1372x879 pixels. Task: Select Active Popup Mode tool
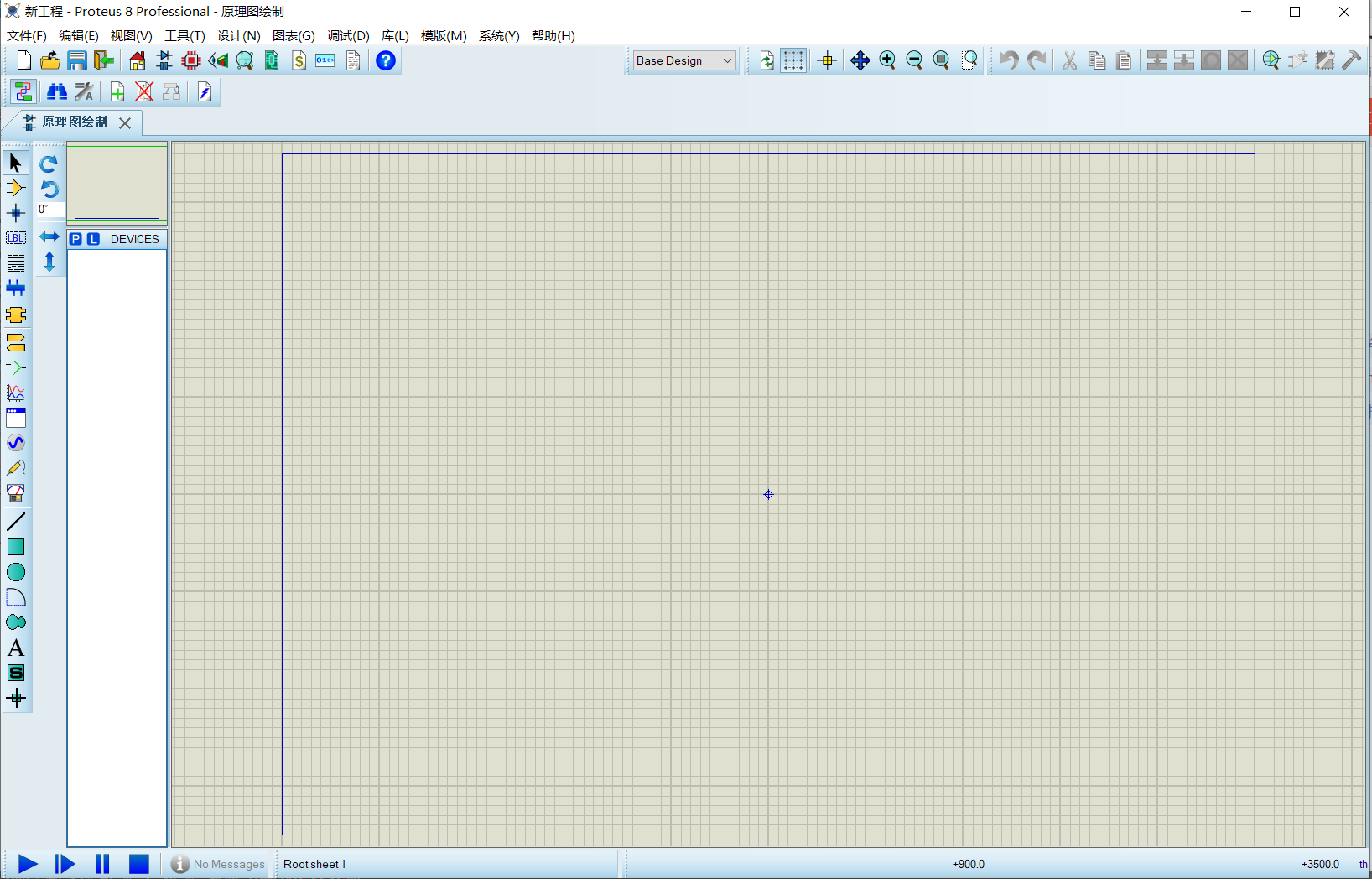(16, 418)
